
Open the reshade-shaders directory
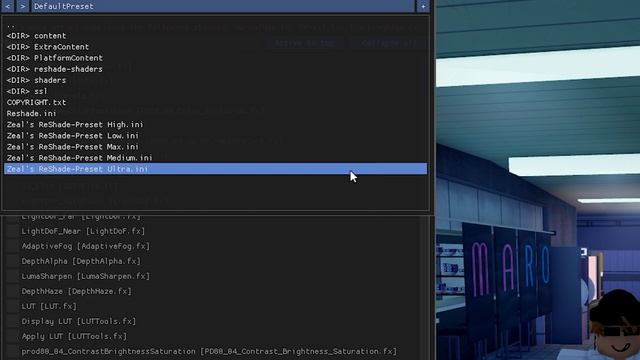pyautogui.click(x=216, y=69)
